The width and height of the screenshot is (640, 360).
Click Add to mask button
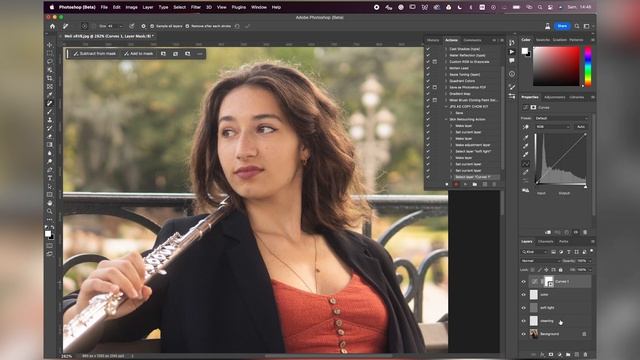click(x=139, y=54)
